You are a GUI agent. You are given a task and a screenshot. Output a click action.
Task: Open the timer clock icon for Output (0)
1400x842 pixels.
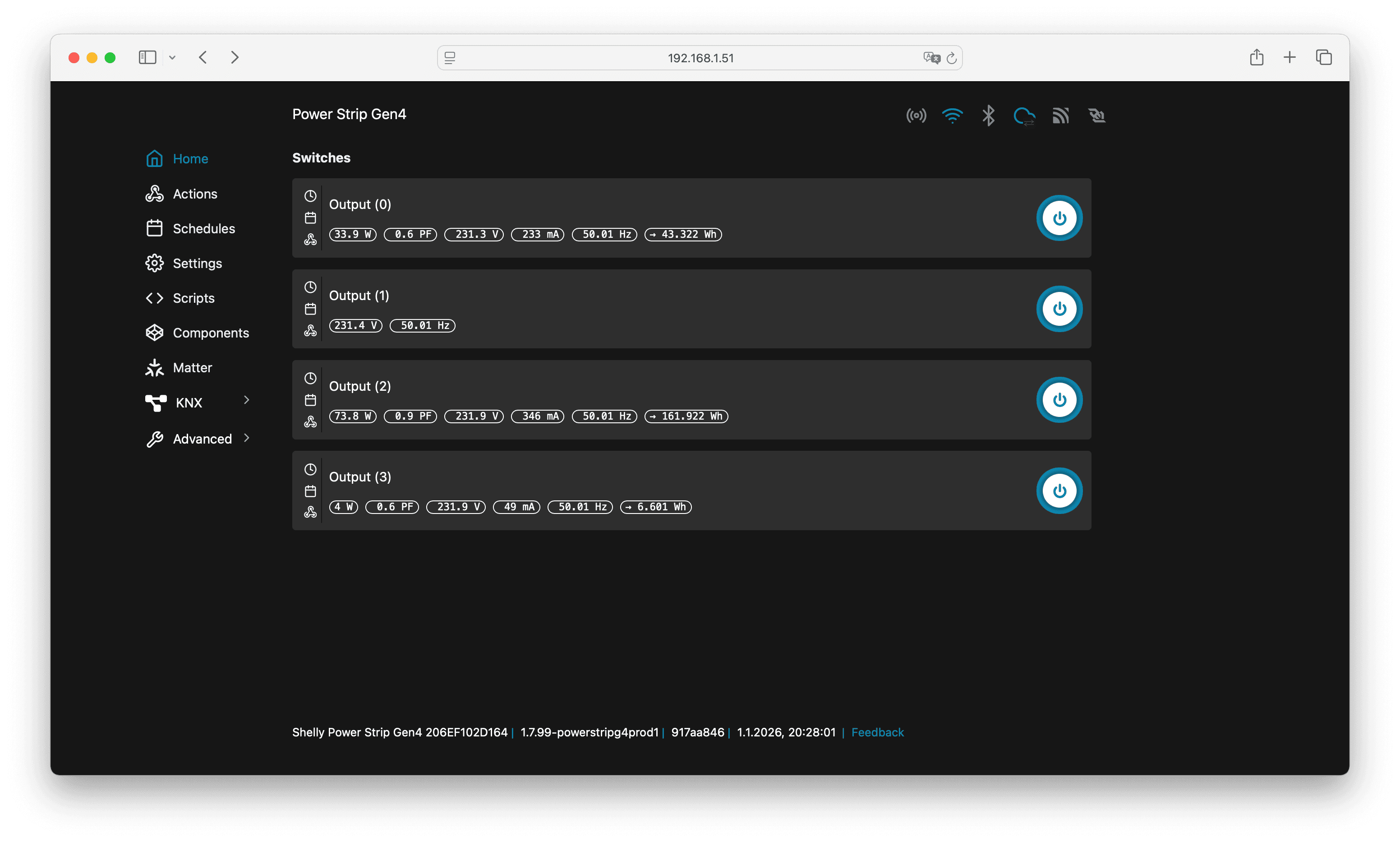click(x=310, y=196)
